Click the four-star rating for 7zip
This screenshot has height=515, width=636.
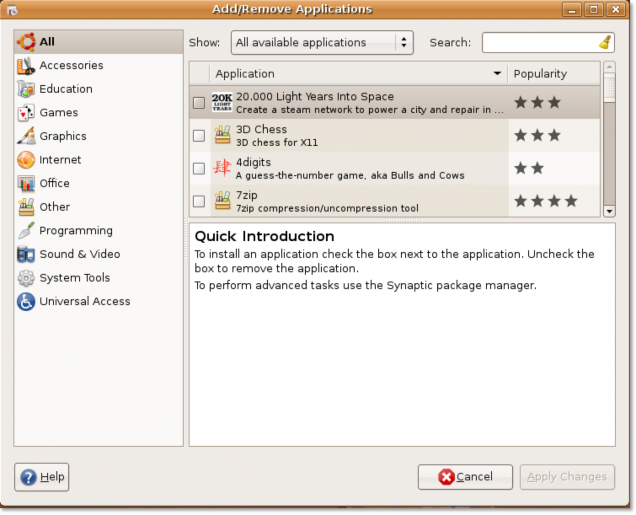[546, 201]
